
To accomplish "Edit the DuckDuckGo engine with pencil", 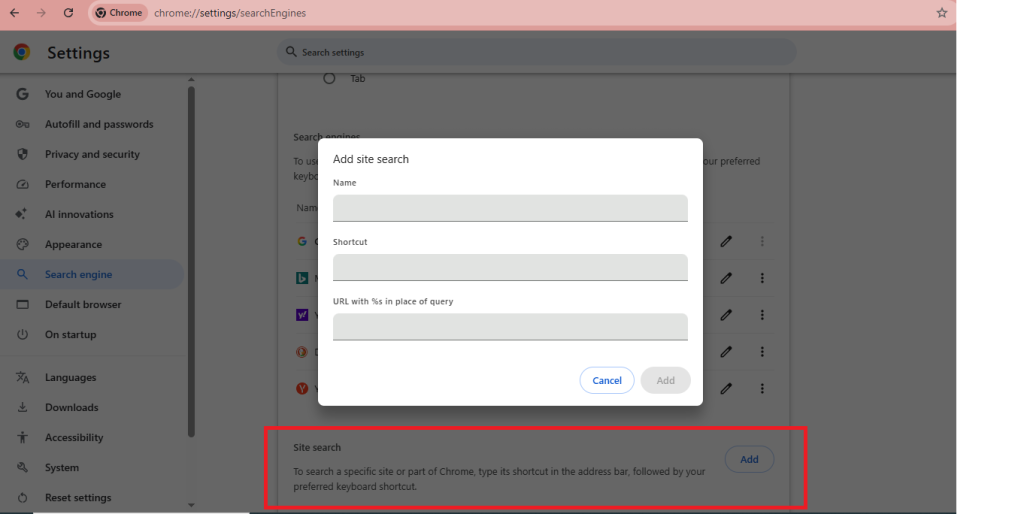I will [726, 351].
